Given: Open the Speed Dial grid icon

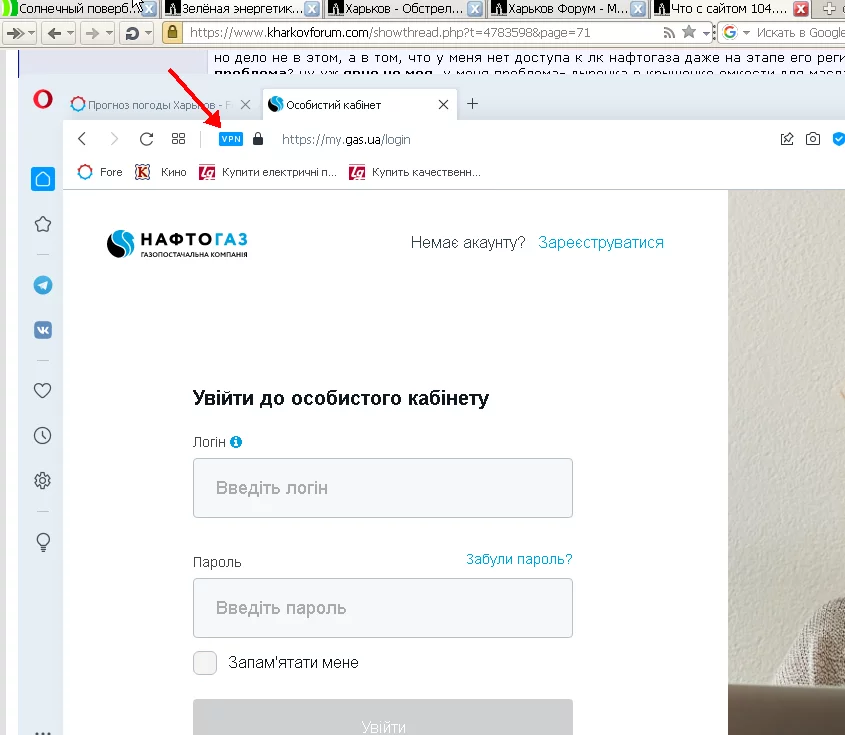Looking at the screenshot, I should pyautogui.click(x=178, y=139).
